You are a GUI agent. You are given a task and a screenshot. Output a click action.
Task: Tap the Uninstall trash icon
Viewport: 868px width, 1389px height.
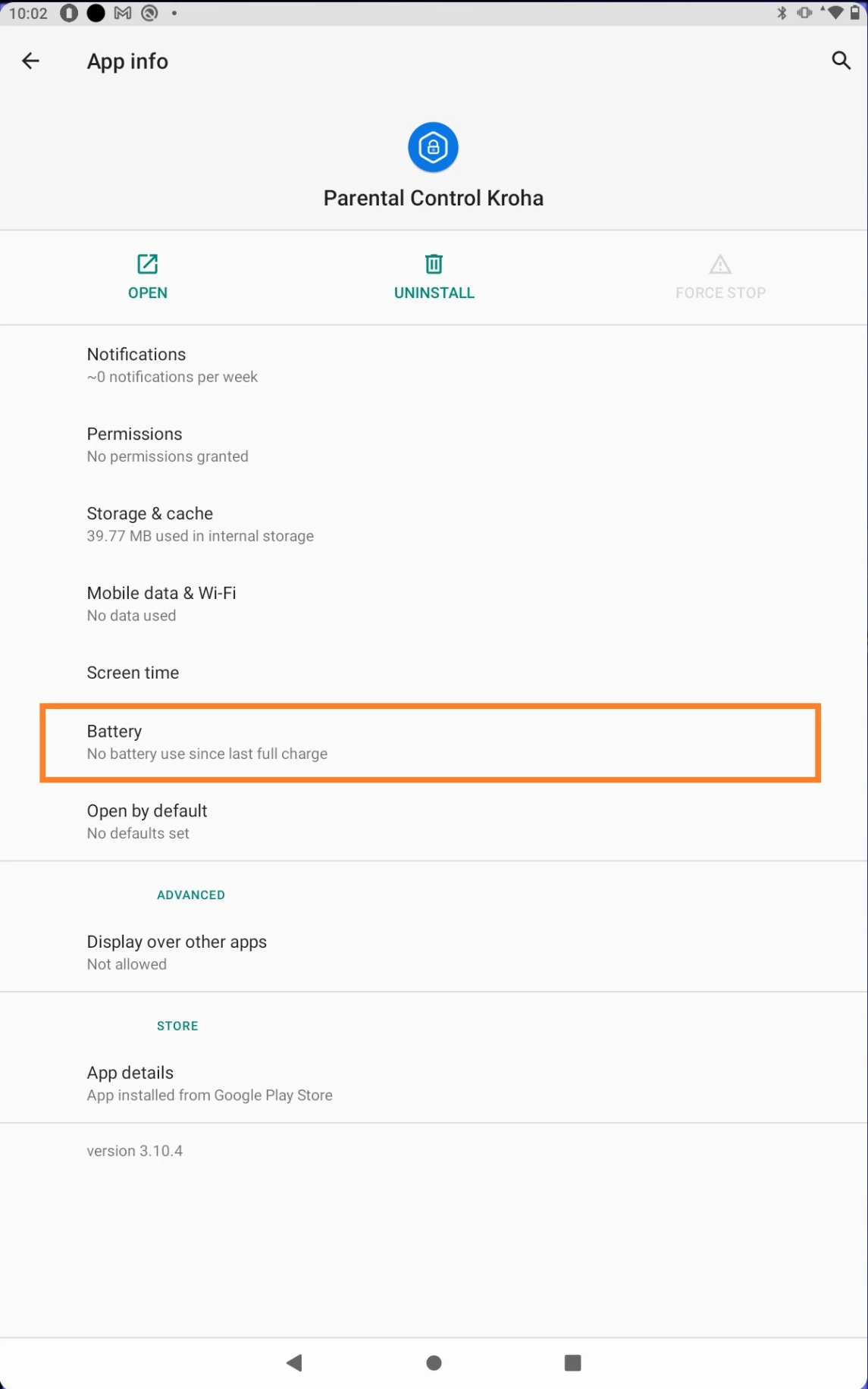click(x=434, y=264)
